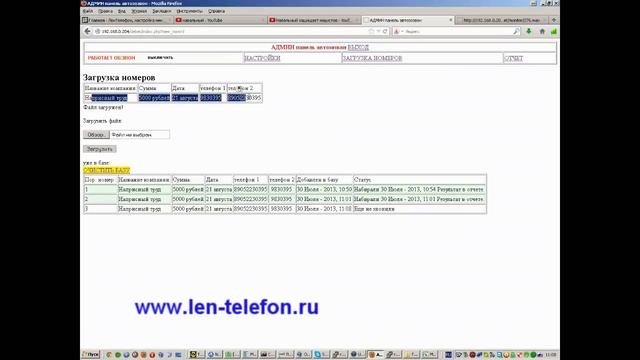Open the Справка menu
The image size is (640, 360).
point(216,11)
